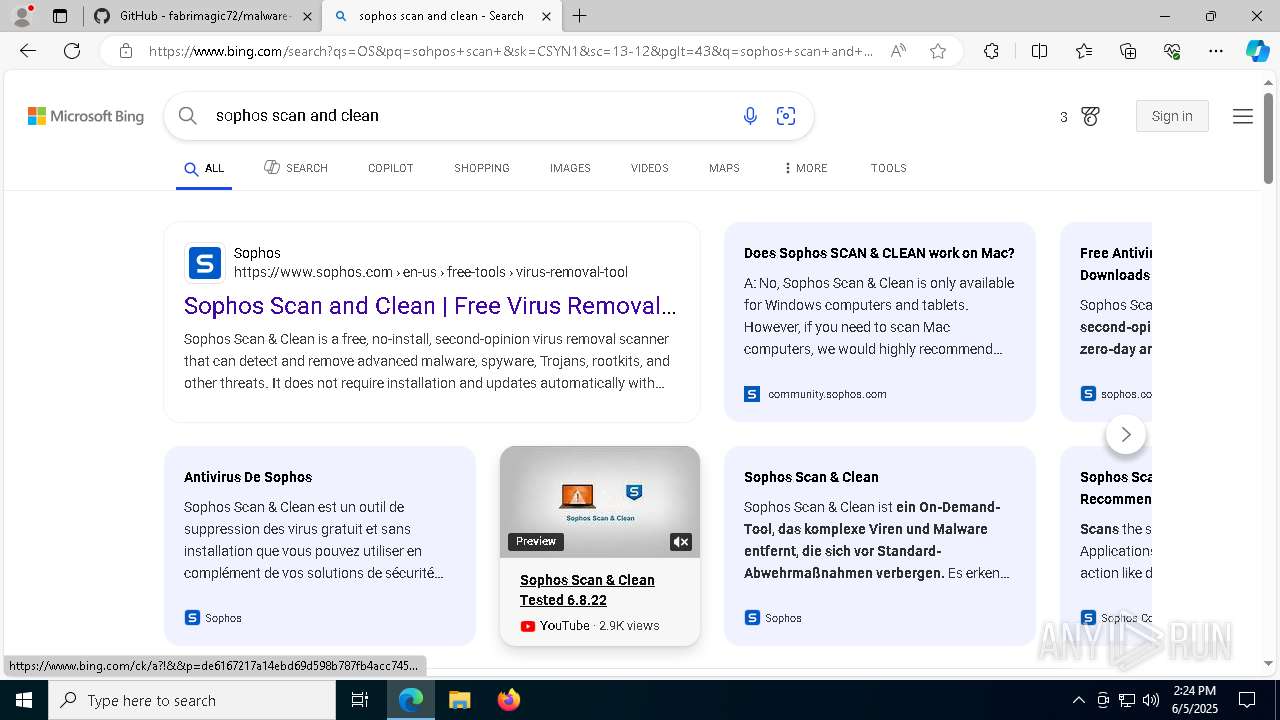1280x720 pixels.
Task: Open the sophos.com virus-removal-tool URL
Action: 431,272
